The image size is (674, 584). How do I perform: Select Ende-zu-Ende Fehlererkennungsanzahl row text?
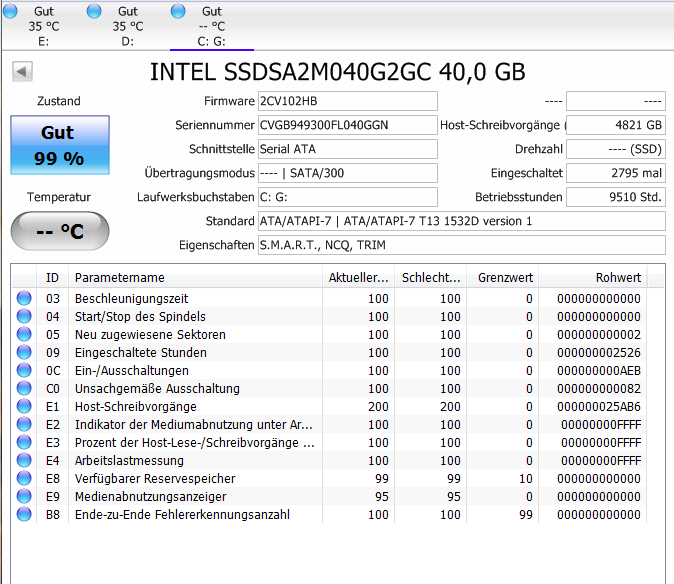tap(182, 515)
